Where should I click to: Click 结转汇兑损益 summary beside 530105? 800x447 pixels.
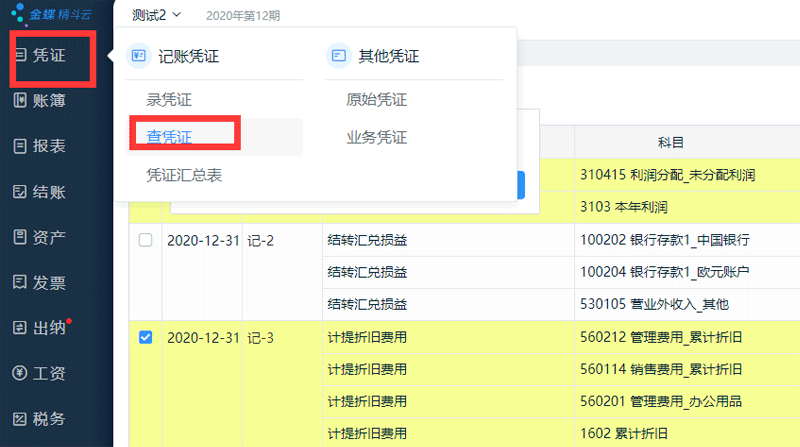(367, 304)
